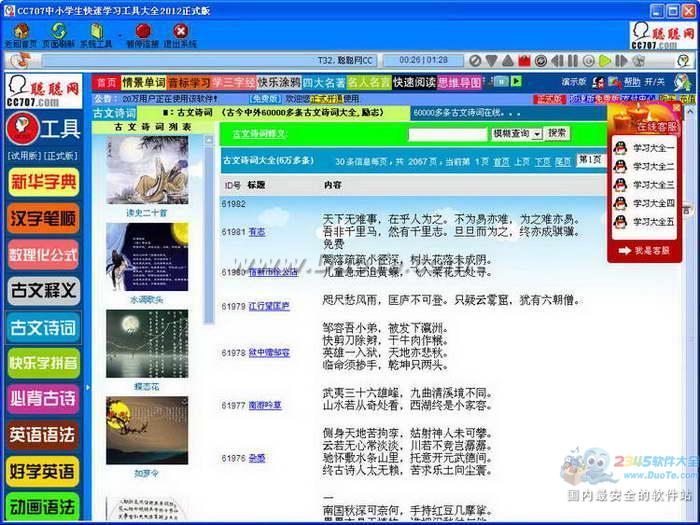Click the 搜索 search button
This screenshot has height=525, width=700.
click(557, 133)
